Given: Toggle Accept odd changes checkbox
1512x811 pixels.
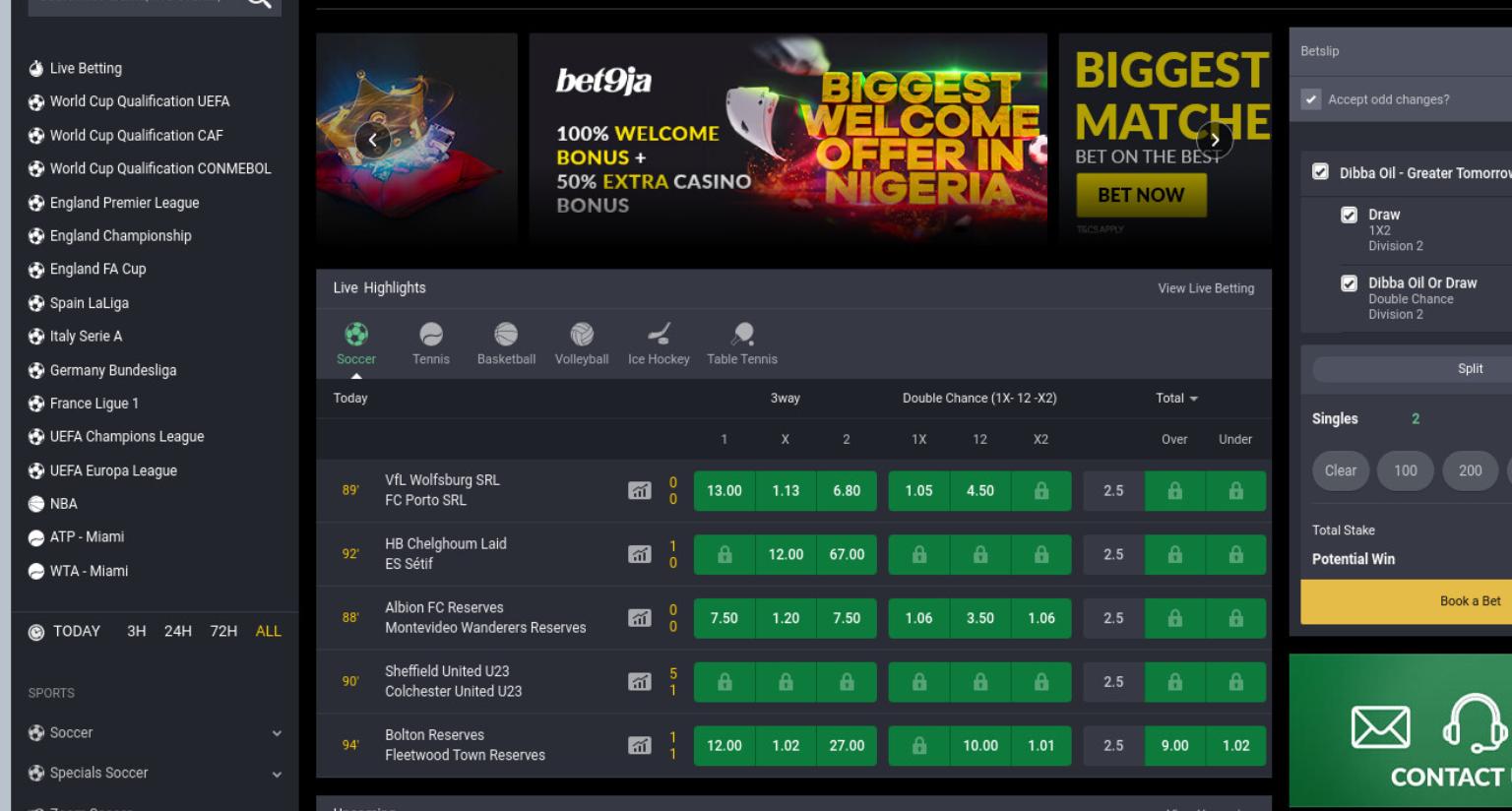Looking at the screenshot, I should click(x=1311, y=99).
